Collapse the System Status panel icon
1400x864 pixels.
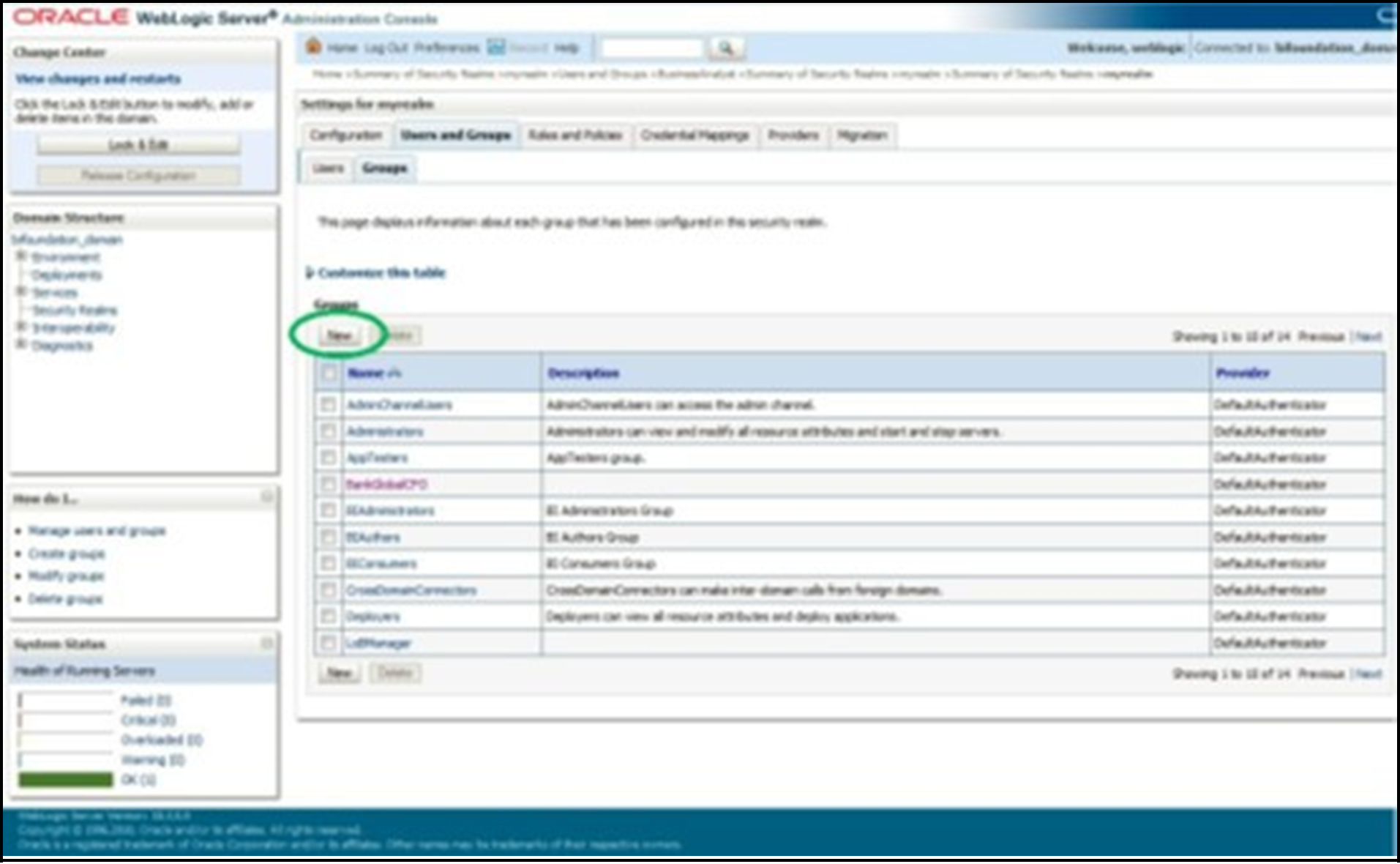click(267, 643)
